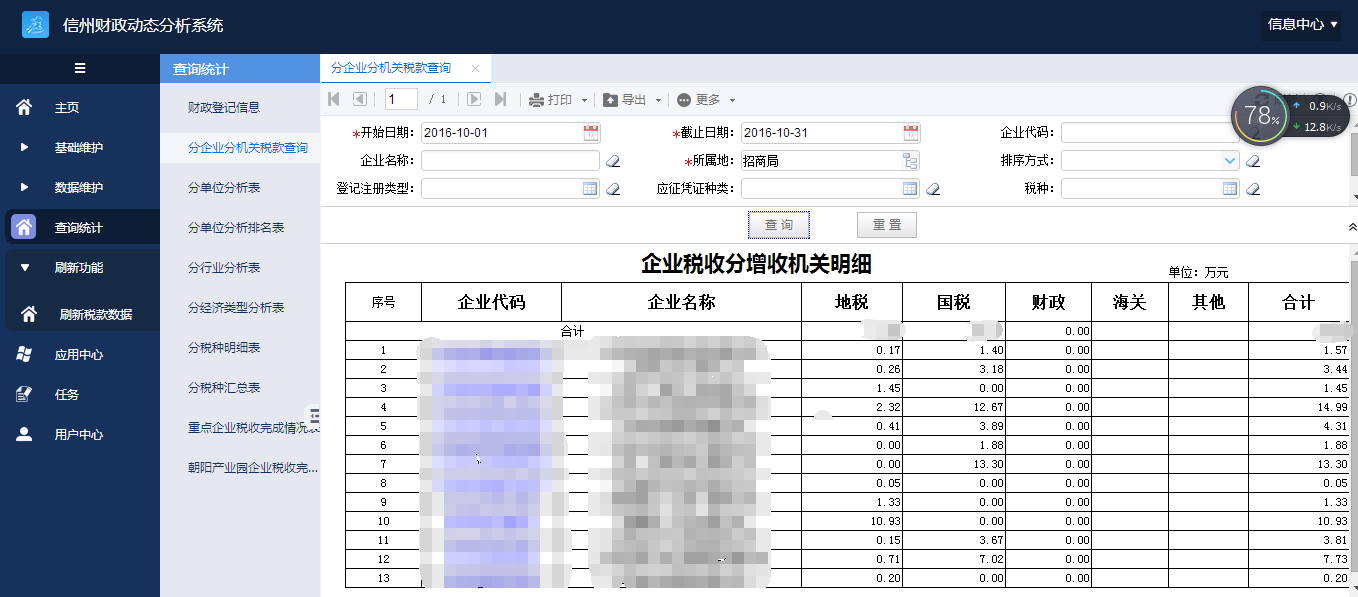Click the 查询 button
This screenshot has height=597, width=1358.
coord(779,225)
